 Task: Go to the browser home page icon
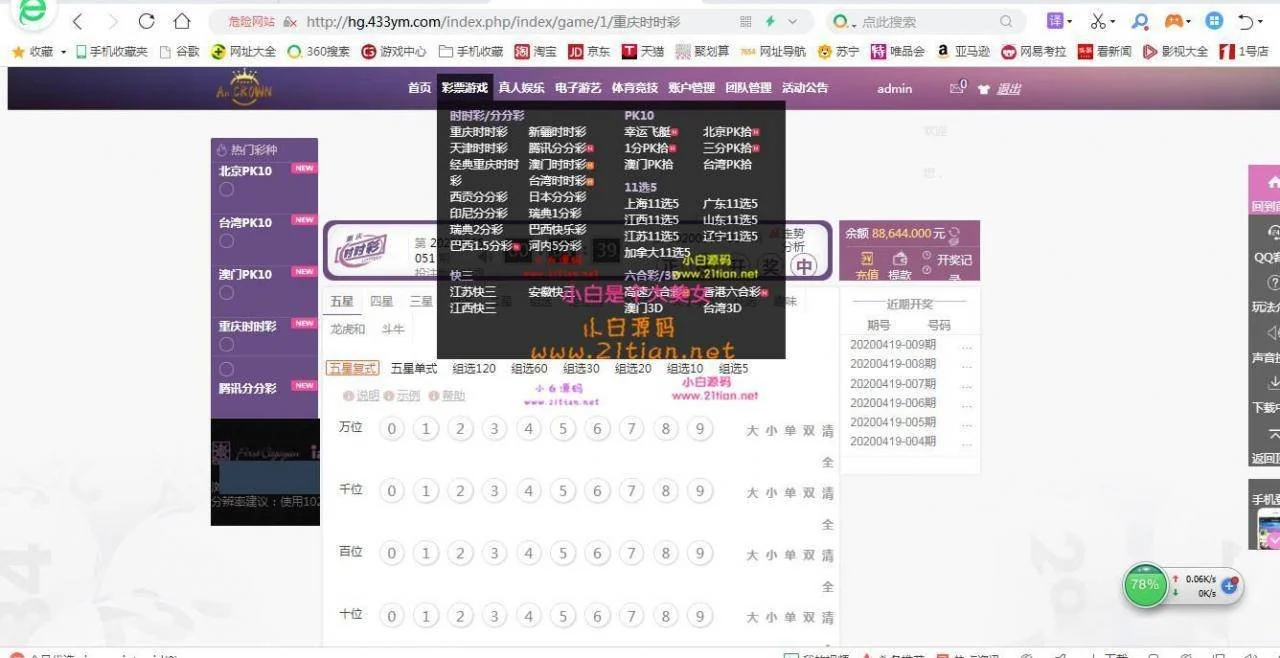[181, 21]
